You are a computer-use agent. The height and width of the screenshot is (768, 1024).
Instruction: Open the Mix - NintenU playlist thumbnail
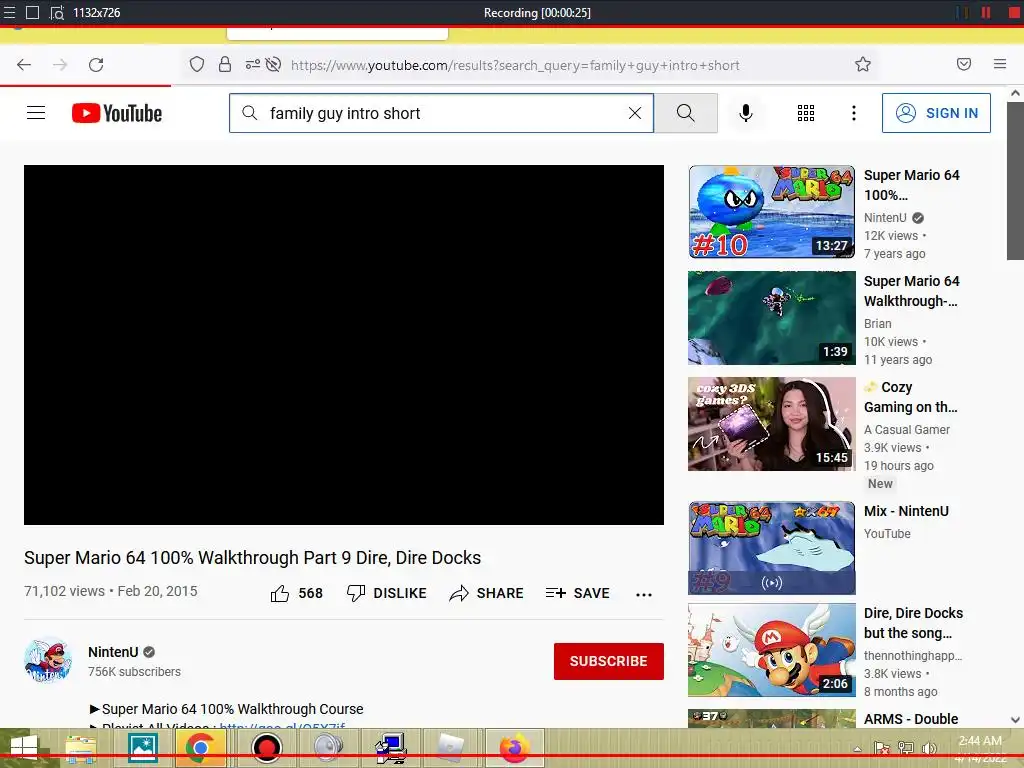(x=771, y=548)
